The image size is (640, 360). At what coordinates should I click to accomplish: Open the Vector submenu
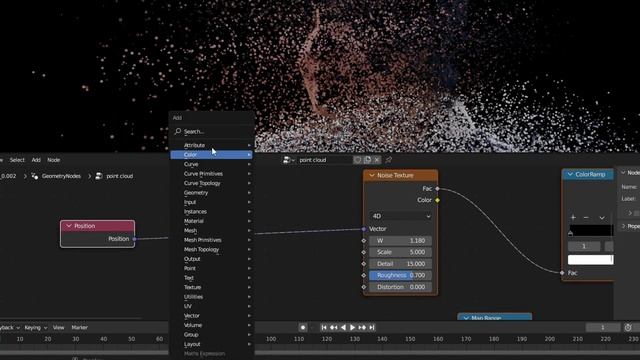pyautogui.click(x=211, y=316)
